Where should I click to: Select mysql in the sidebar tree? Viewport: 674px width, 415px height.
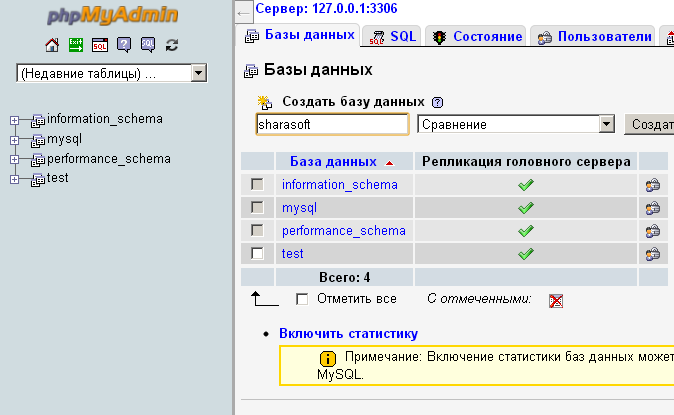click(x=64, y=139)
